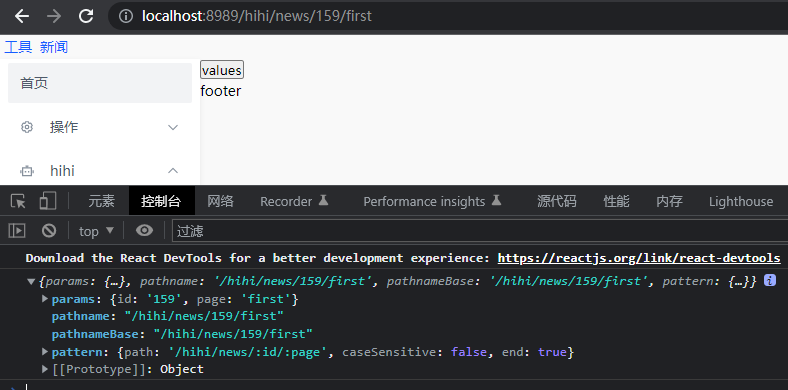This screenshot has height=390, width=788.
Task: Switch to the 源代码 tab
Action: click(556, 202)
